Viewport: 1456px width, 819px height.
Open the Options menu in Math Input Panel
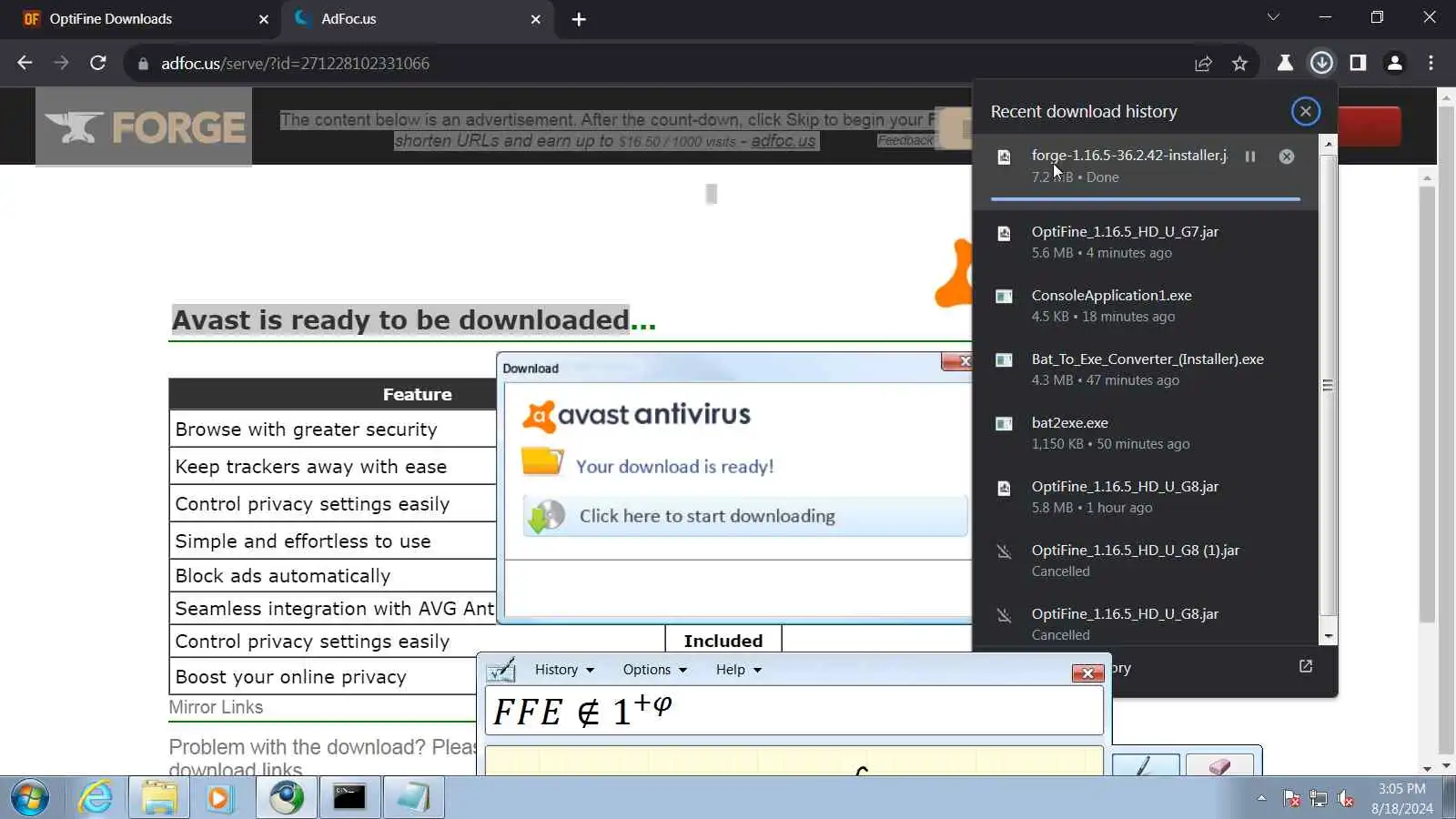[654, 670]
